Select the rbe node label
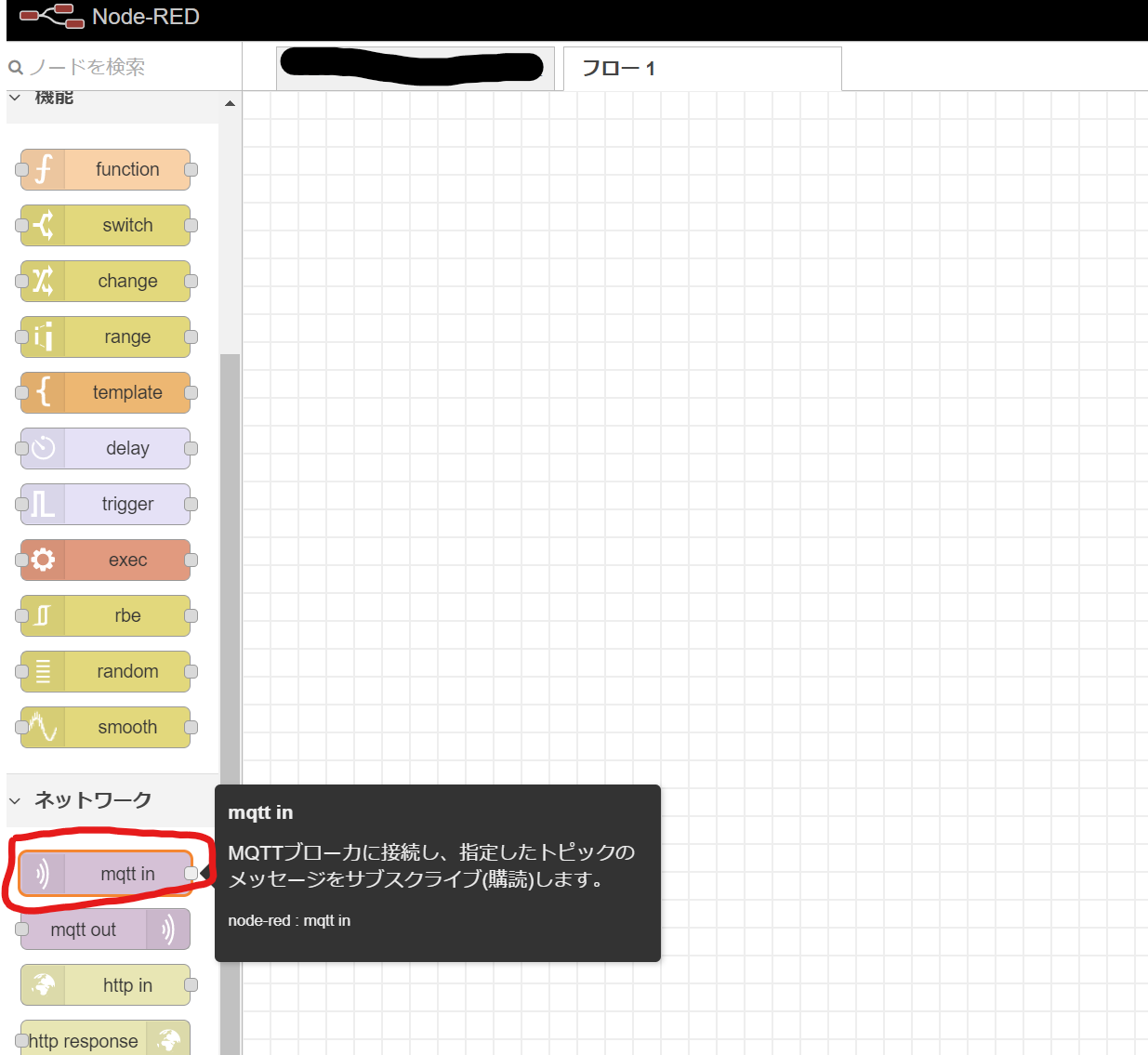Image resolution: width=1148 pixels, height=1055 pixels. tap(127, 615)
